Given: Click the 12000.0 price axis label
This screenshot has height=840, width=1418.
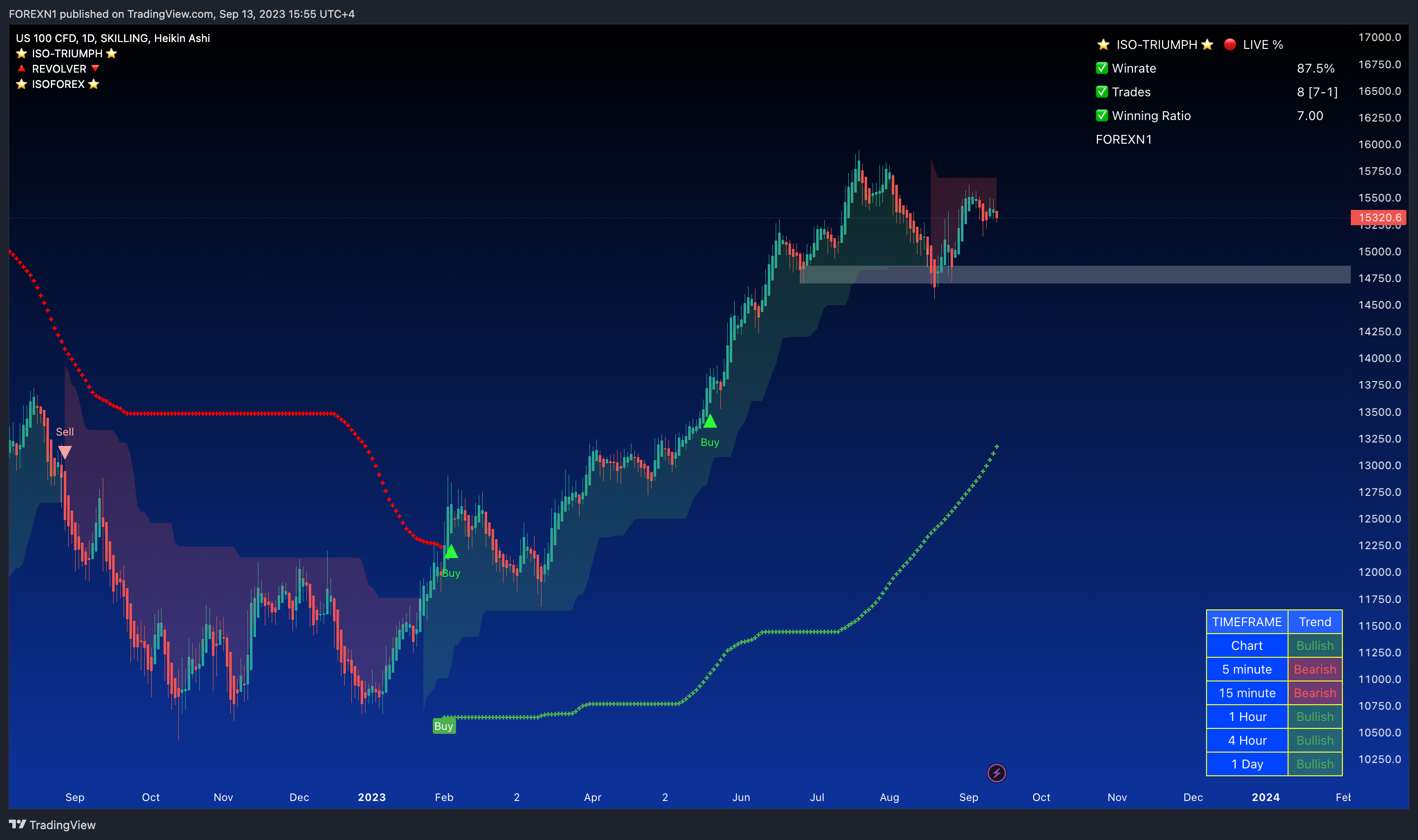Looking at the screenshot, I should pos(1379,572).
